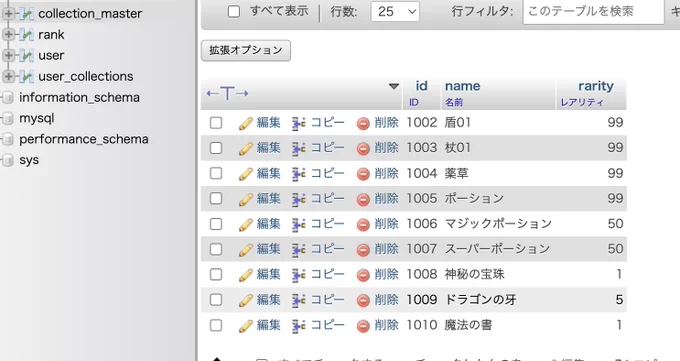Image resolution: width=680 pixels, height=361 pixels.
Task: Click the performance_schema database icon
Action: coord(8,139)
